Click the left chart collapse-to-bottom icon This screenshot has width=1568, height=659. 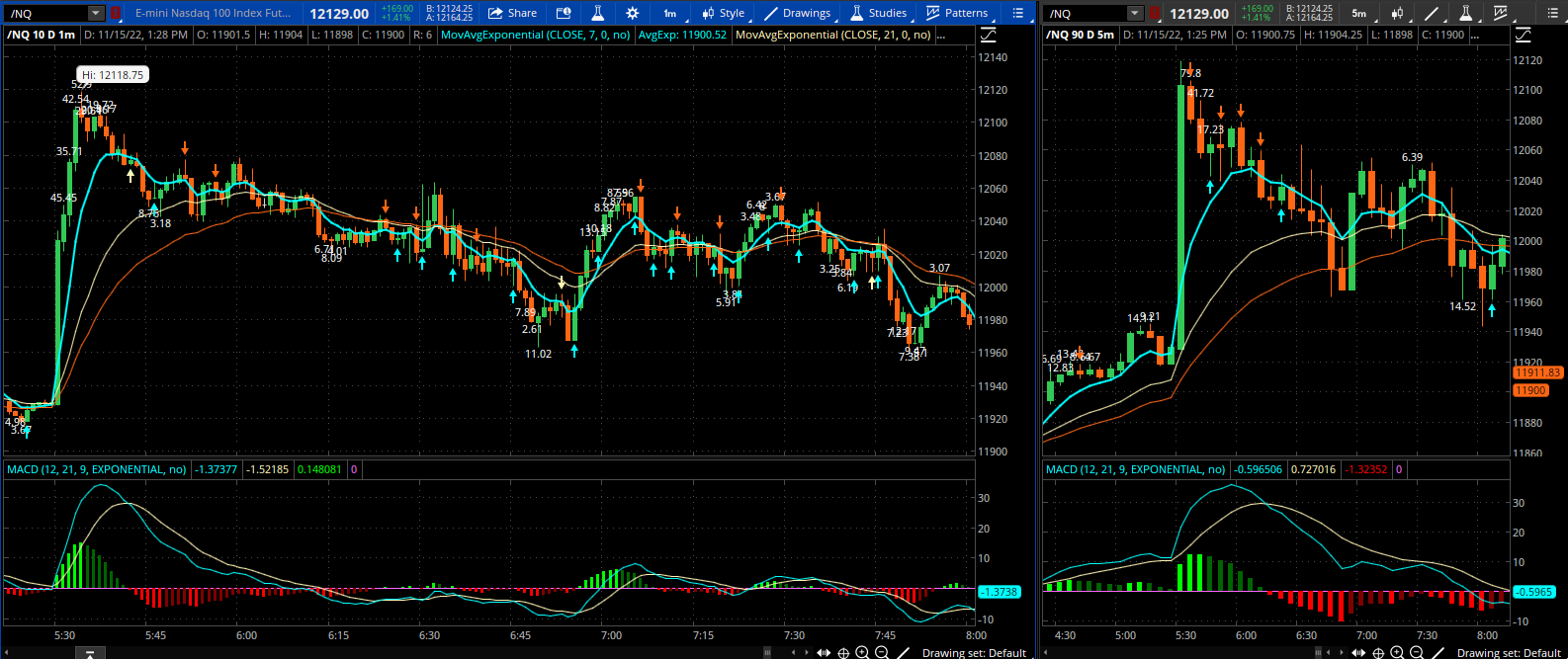click(x=90, y=653)
